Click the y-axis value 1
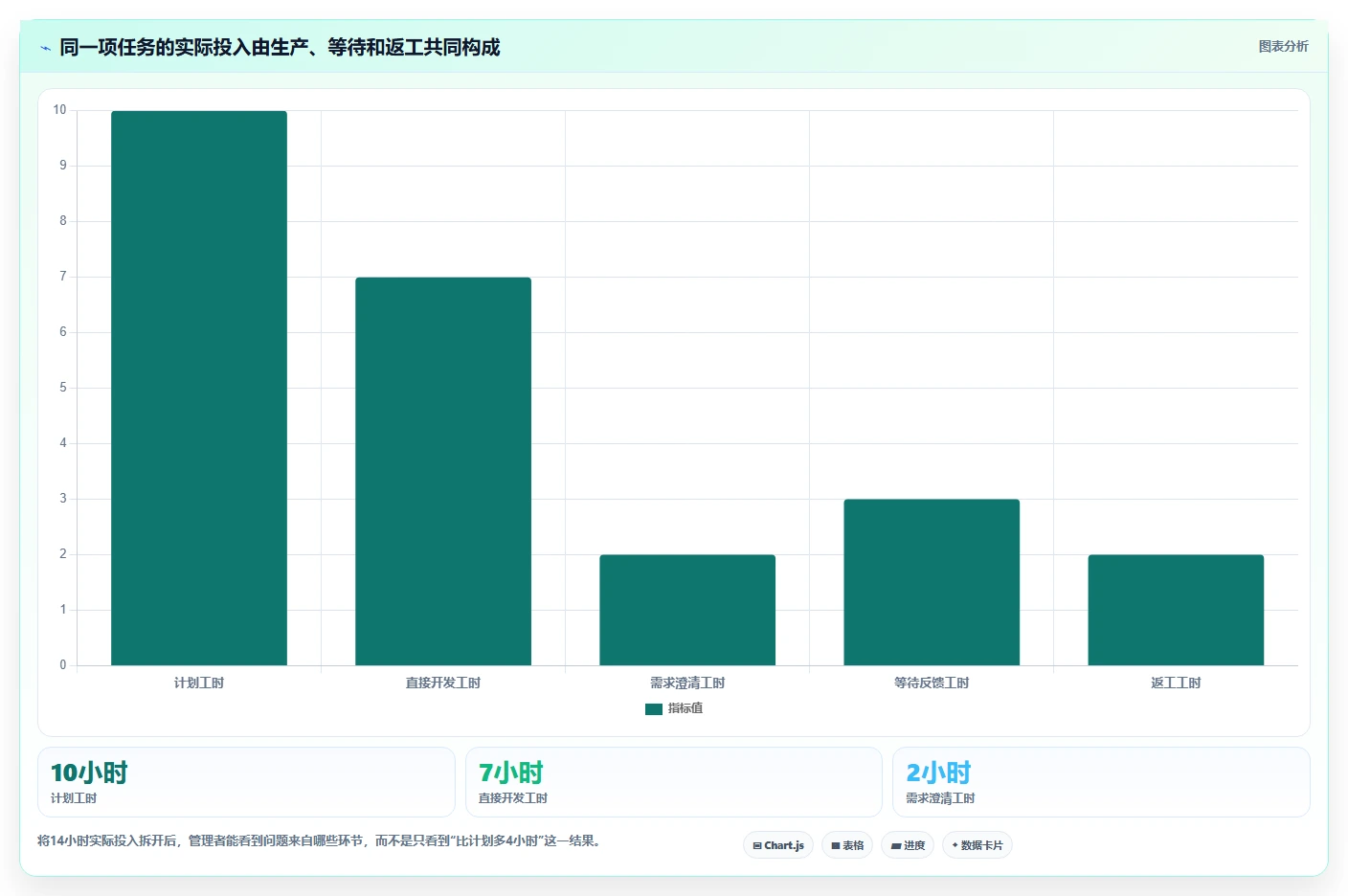 63,610
